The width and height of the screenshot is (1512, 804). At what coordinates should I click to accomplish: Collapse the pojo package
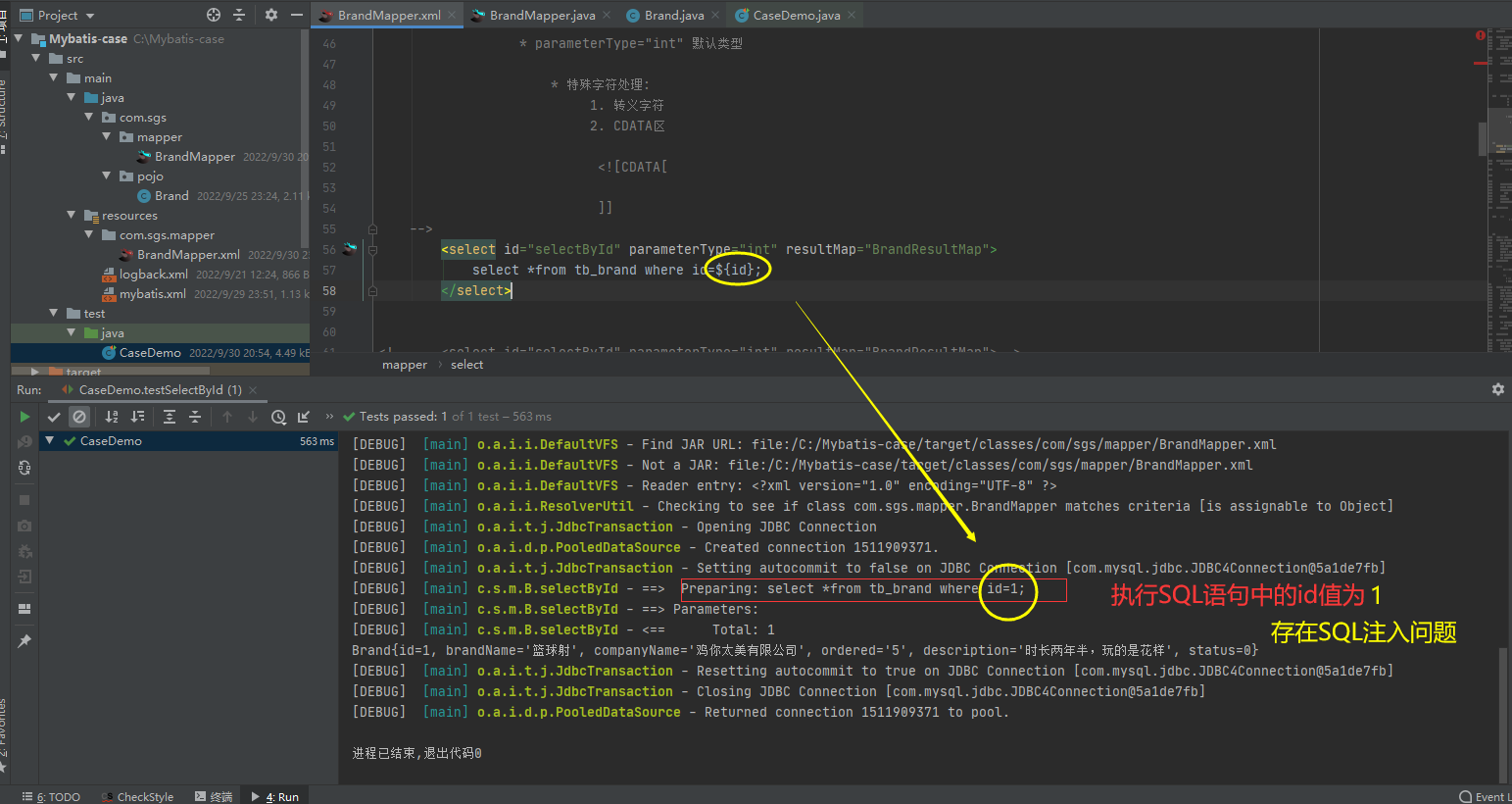click(x=107, y=176)
